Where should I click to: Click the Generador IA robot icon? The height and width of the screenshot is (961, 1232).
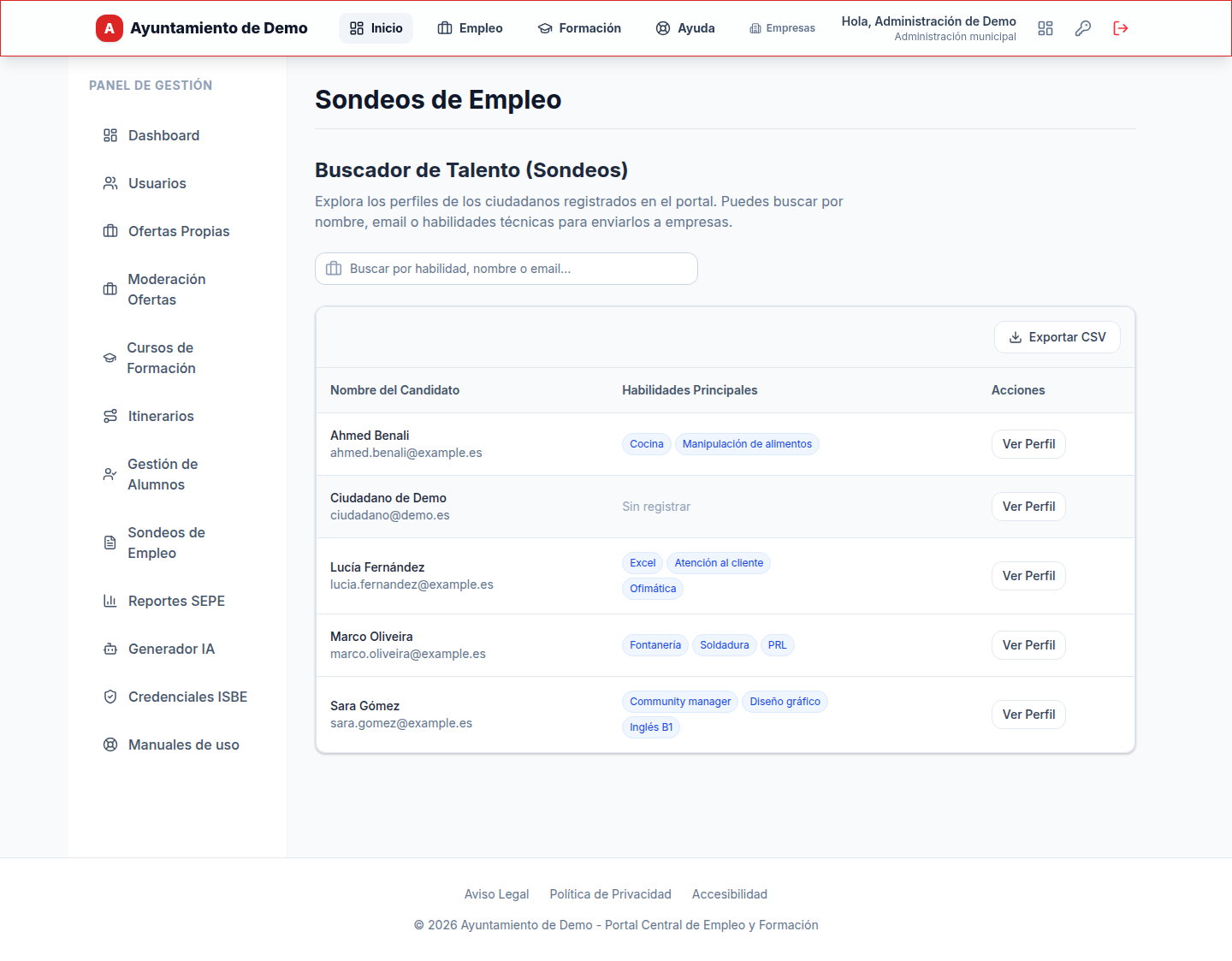click(x=110, y=649)
